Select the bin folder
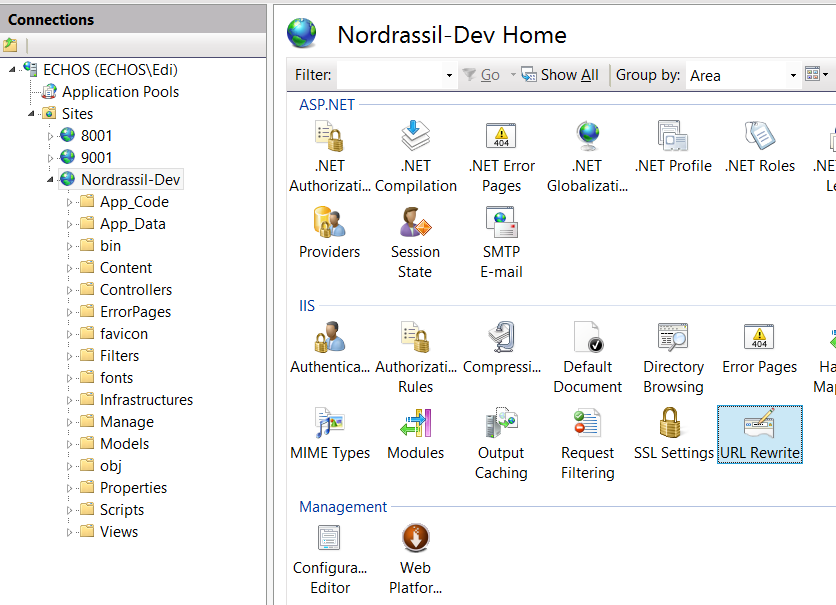 click(110, 246)
